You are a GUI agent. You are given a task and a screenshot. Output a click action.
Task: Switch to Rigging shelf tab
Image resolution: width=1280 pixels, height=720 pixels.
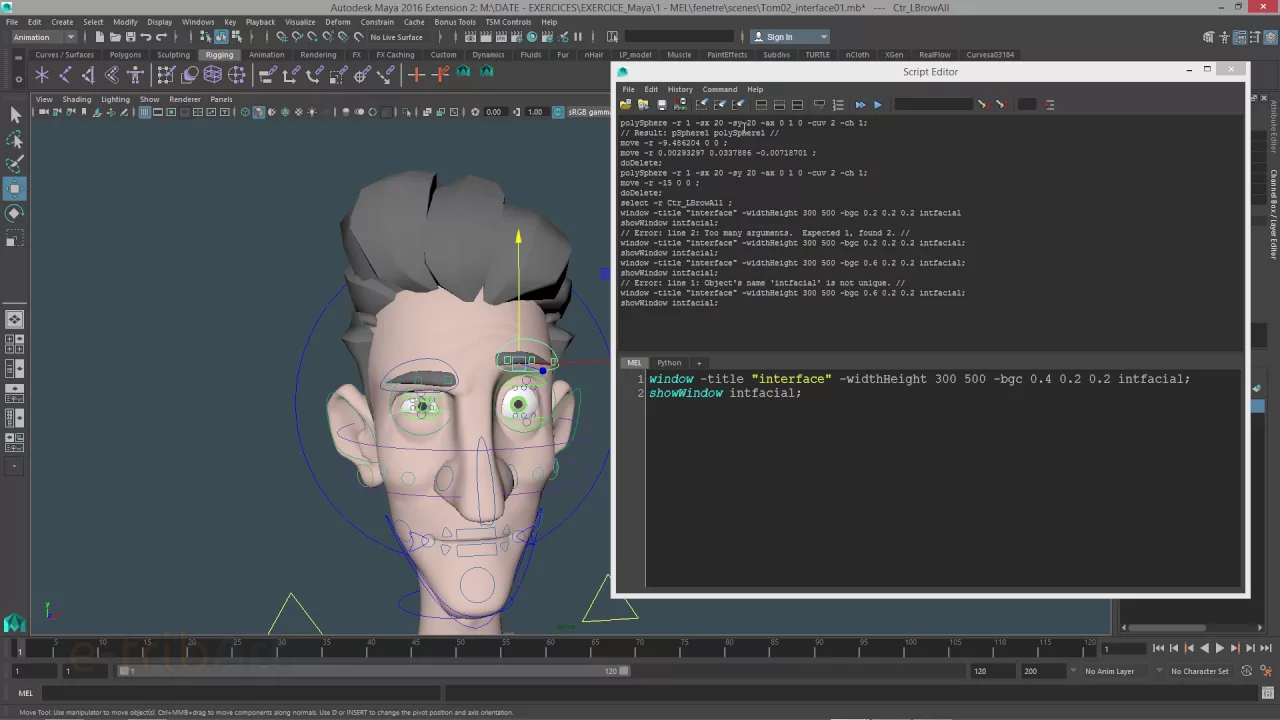(219, 55)
